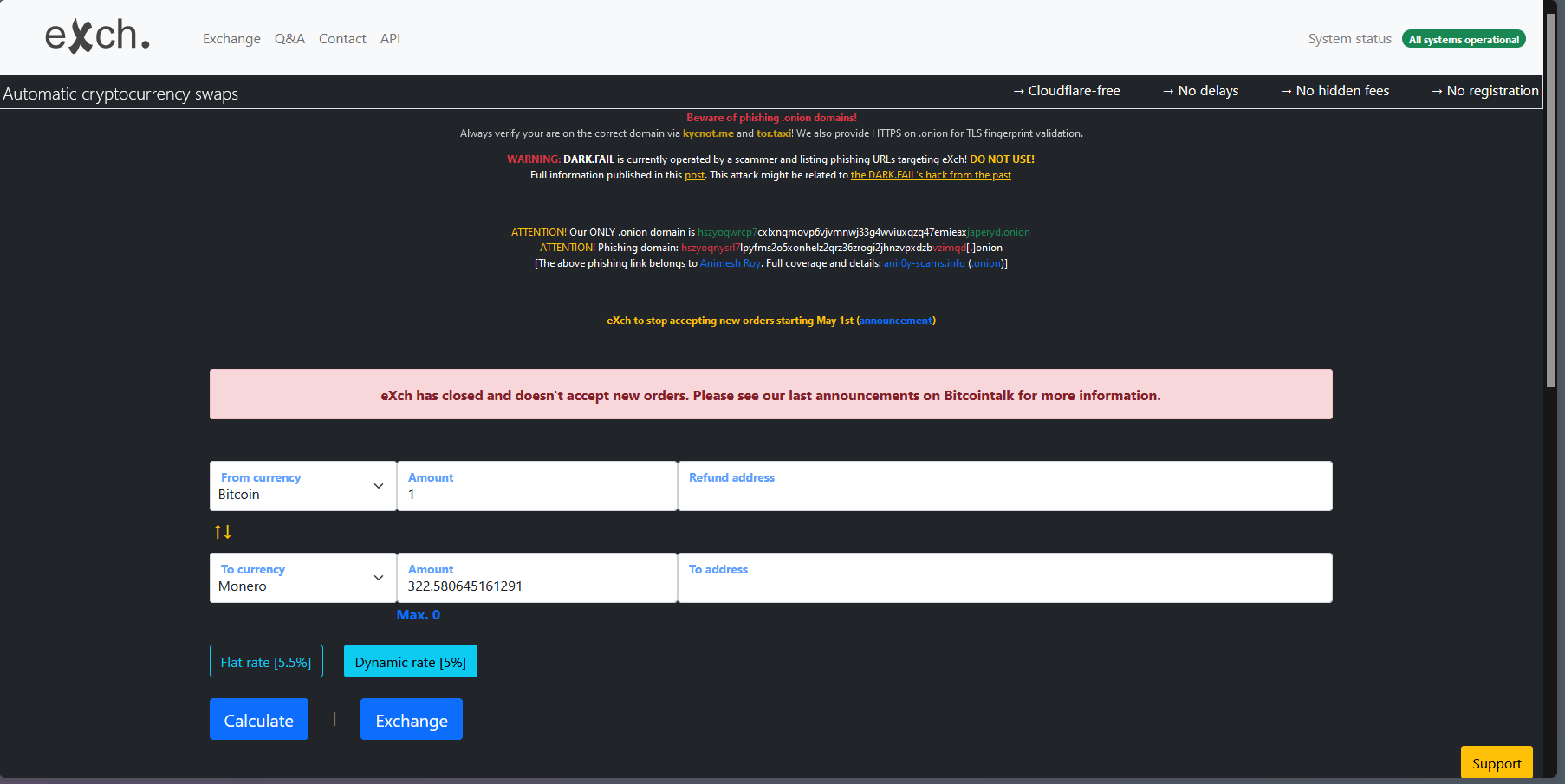Open the announcement link
Image resolution: width=1565 pixels, height=784 pixels.
click(x=896, y=321)
